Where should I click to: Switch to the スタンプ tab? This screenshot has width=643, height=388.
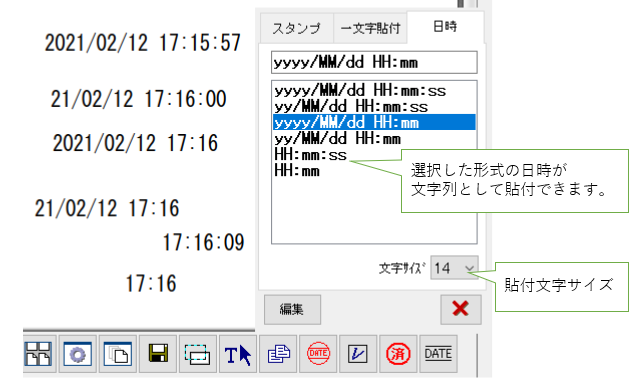coord(296,28)
